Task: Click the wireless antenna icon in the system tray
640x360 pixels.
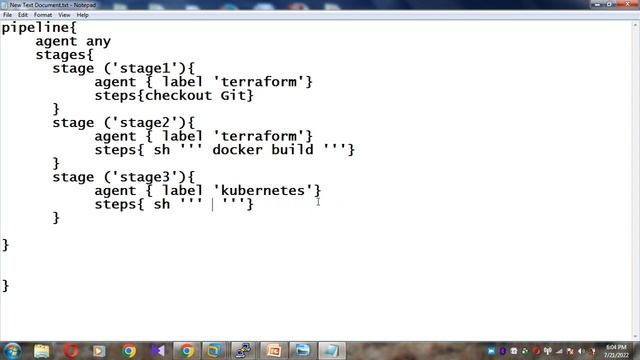Action: pyautogui.click(x=548, y=351)
